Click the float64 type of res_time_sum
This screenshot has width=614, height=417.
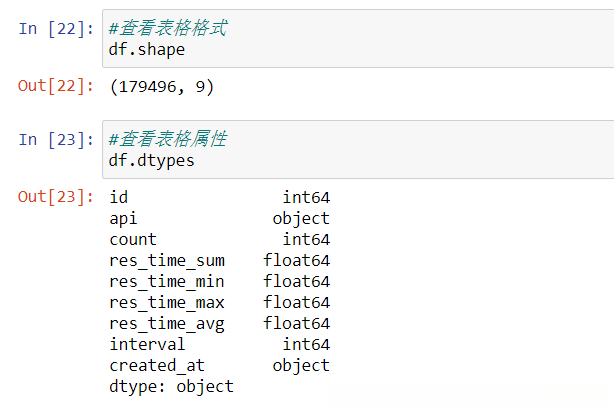tap(296, 260)
